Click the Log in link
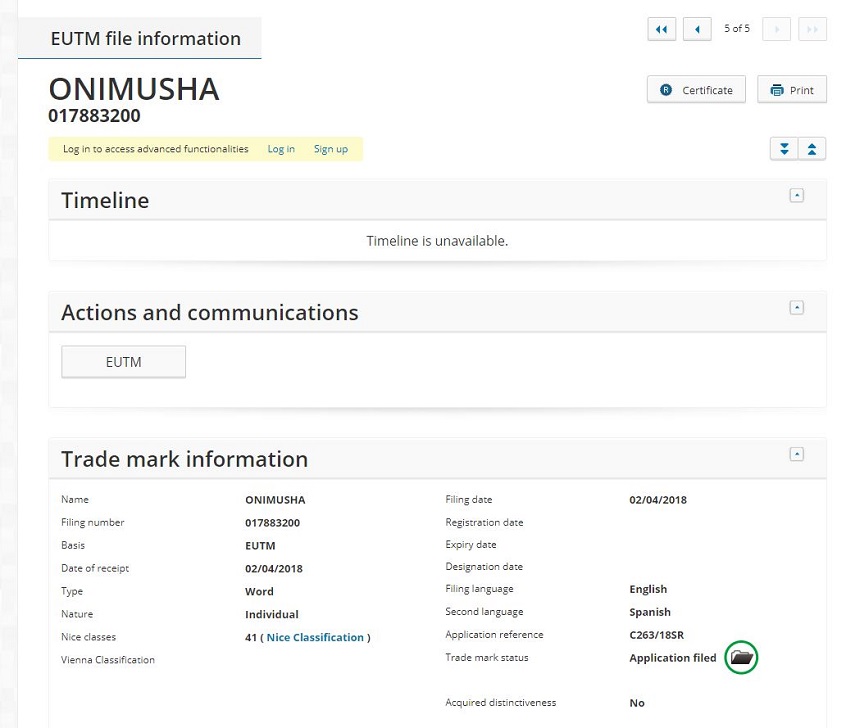This screenshot has height=728, width=846. click(x=281, y=149)
